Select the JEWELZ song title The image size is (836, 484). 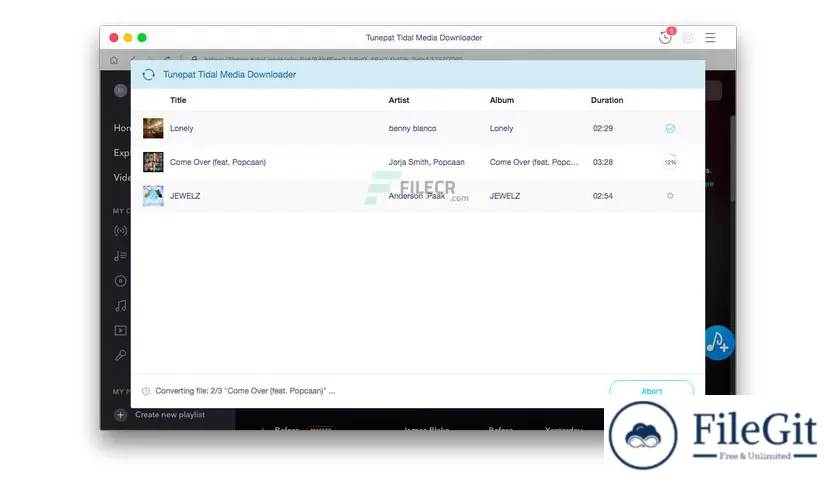click(185, 196)
